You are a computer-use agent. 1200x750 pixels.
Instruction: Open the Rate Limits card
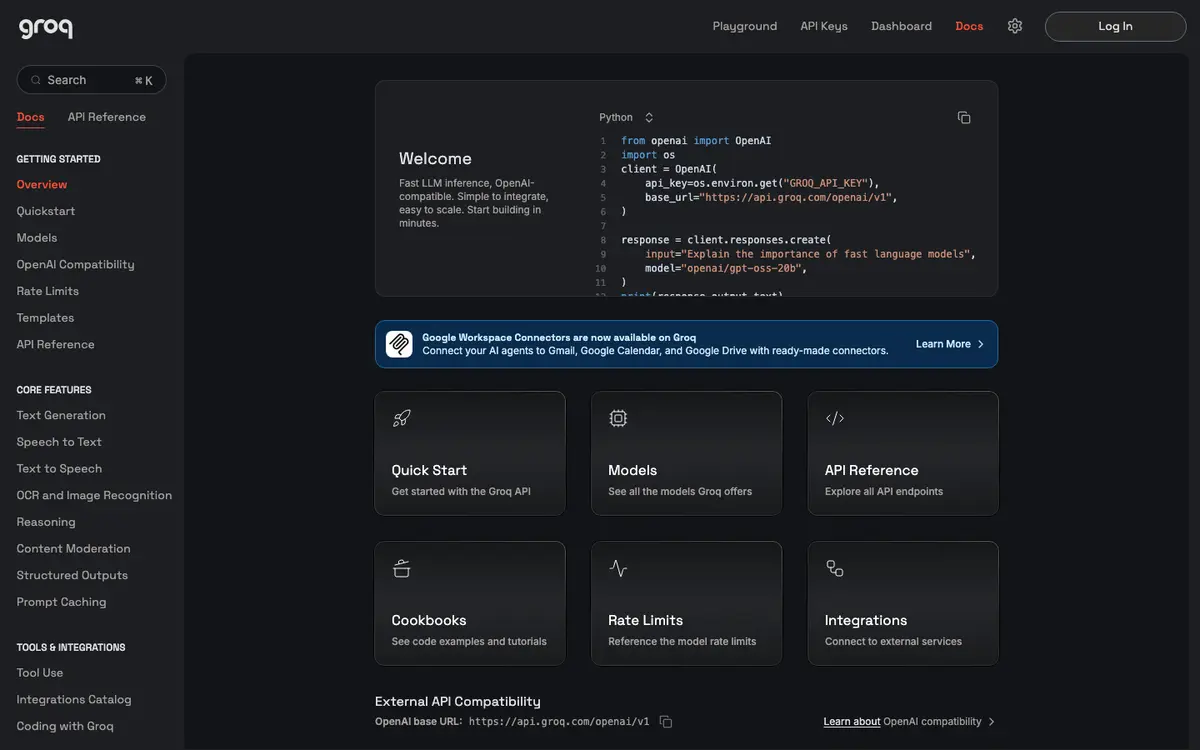[686, 603]
